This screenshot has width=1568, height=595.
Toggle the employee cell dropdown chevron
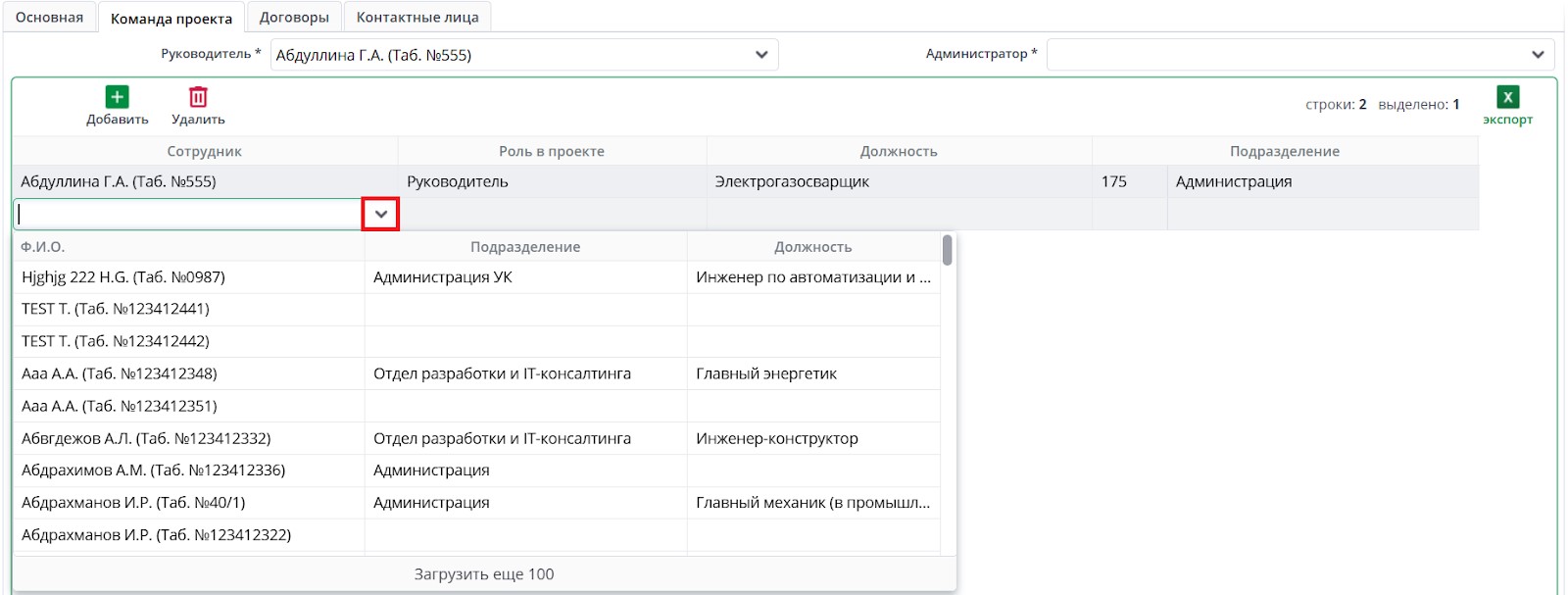[x=380, y=214]
